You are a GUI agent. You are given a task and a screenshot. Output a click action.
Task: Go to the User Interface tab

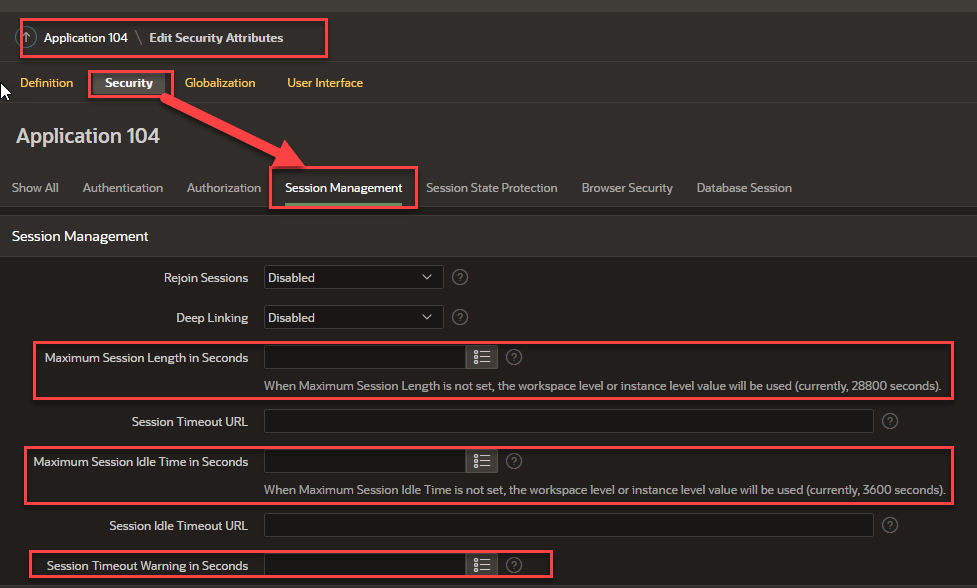325,83
